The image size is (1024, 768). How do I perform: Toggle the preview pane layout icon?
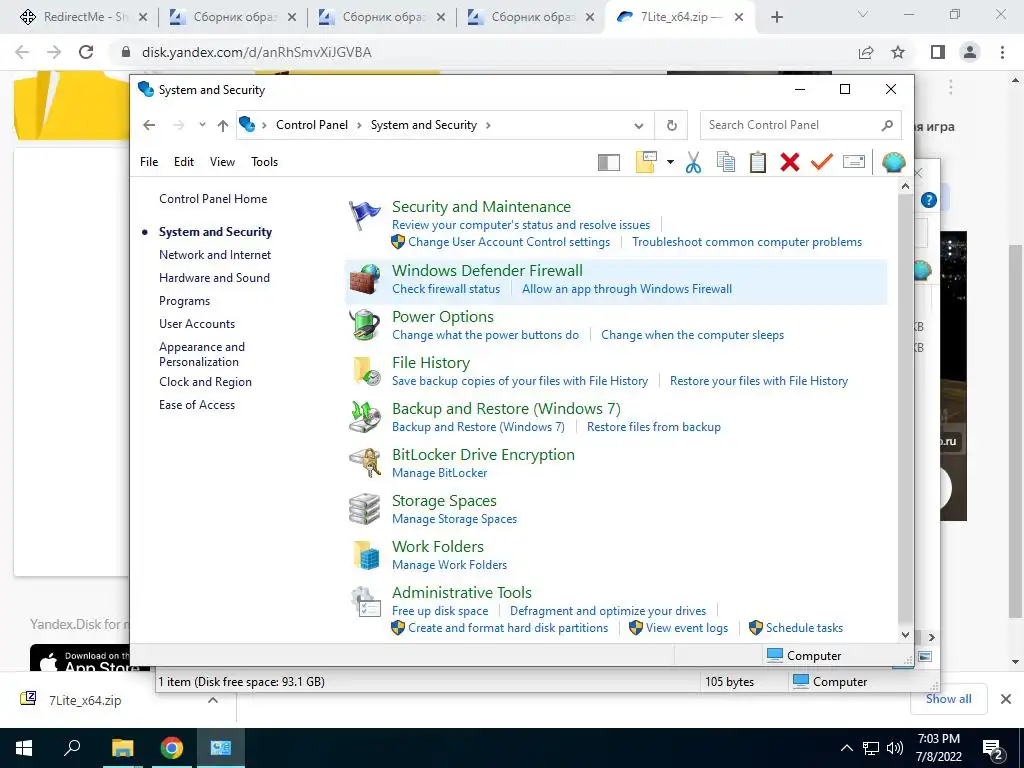609,162
